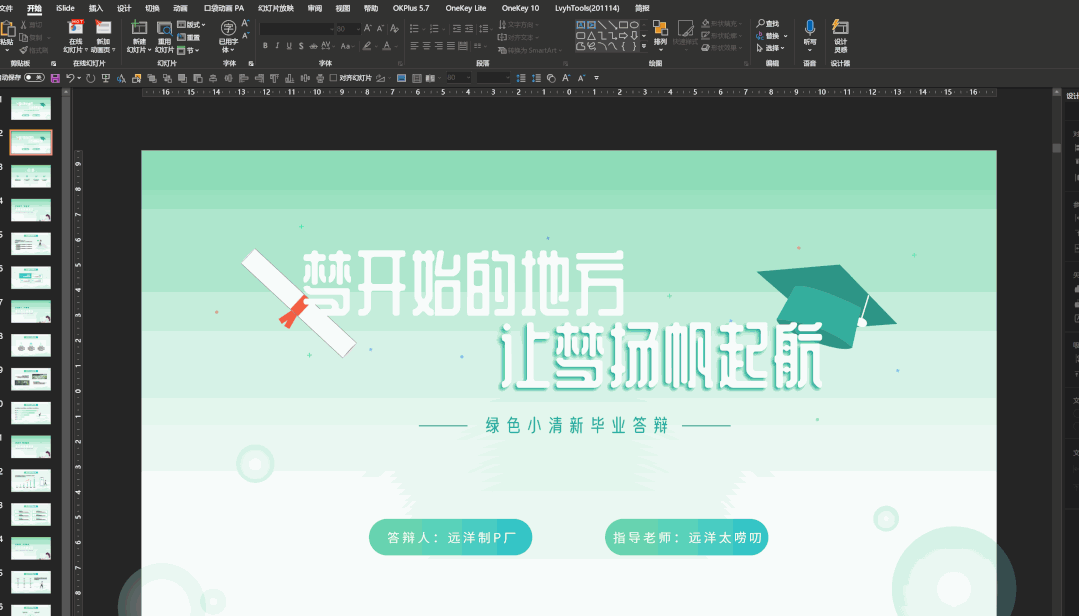Viewport: 1079px width, 616px height.
Task: Open the Slide Show (幻灯片放映) tab
Action: (276, 8)
